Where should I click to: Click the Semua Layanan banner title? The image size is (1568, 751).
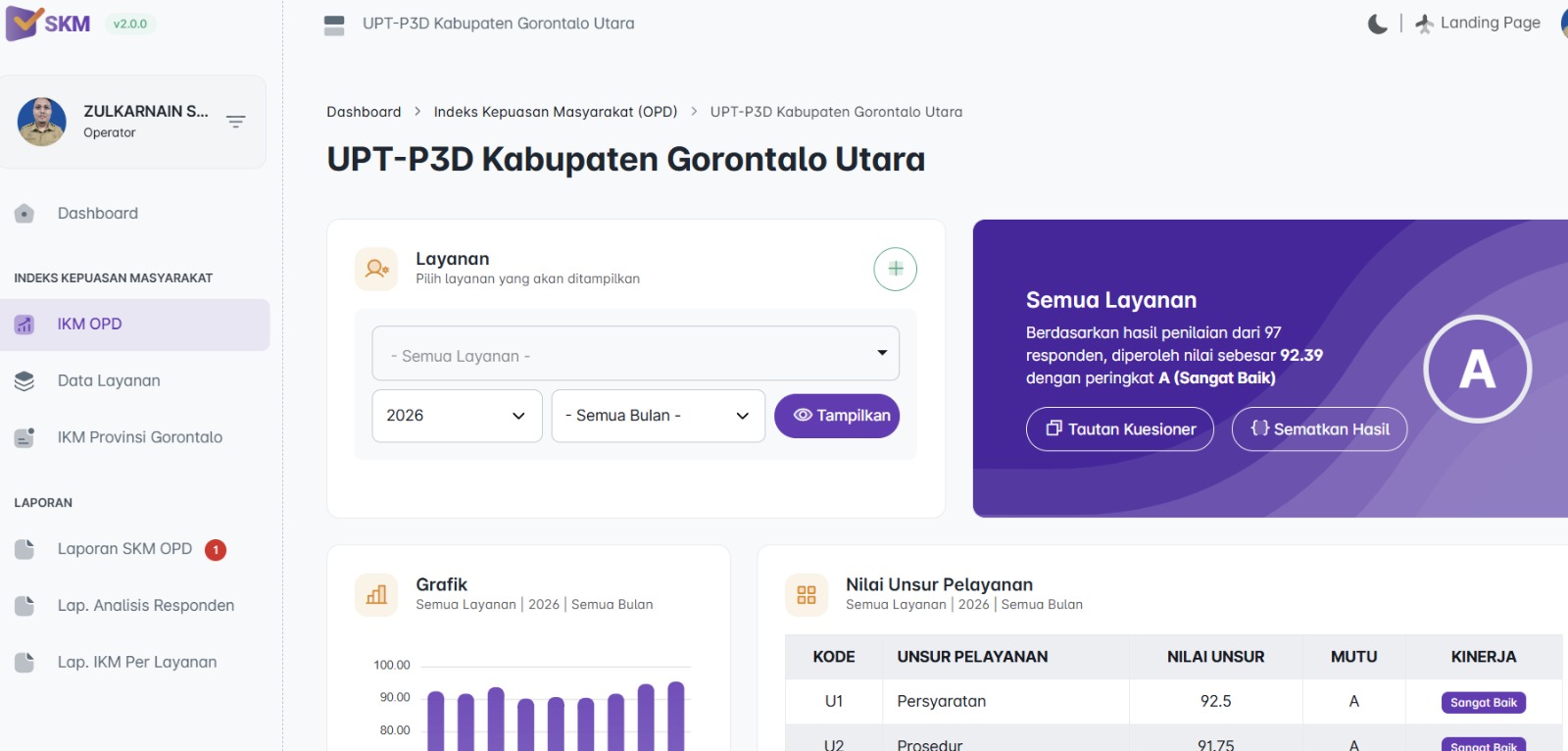point(1111,300)
